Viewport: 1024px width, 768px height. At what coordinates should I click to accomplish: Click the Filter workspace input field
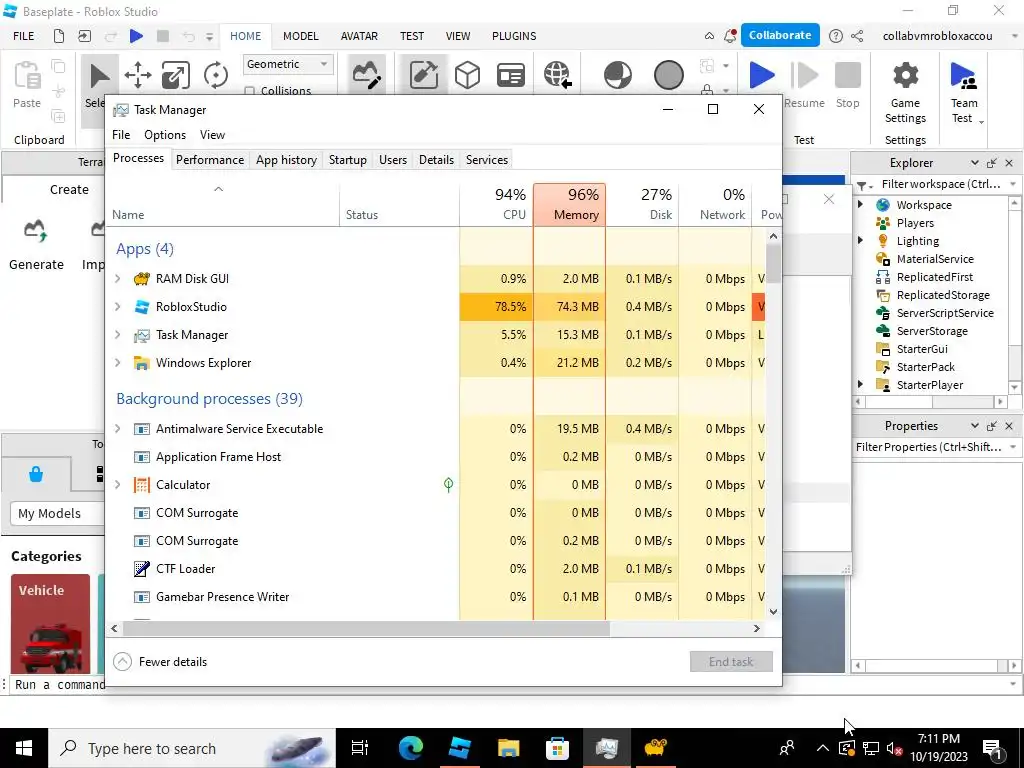(x=941, y=184)
